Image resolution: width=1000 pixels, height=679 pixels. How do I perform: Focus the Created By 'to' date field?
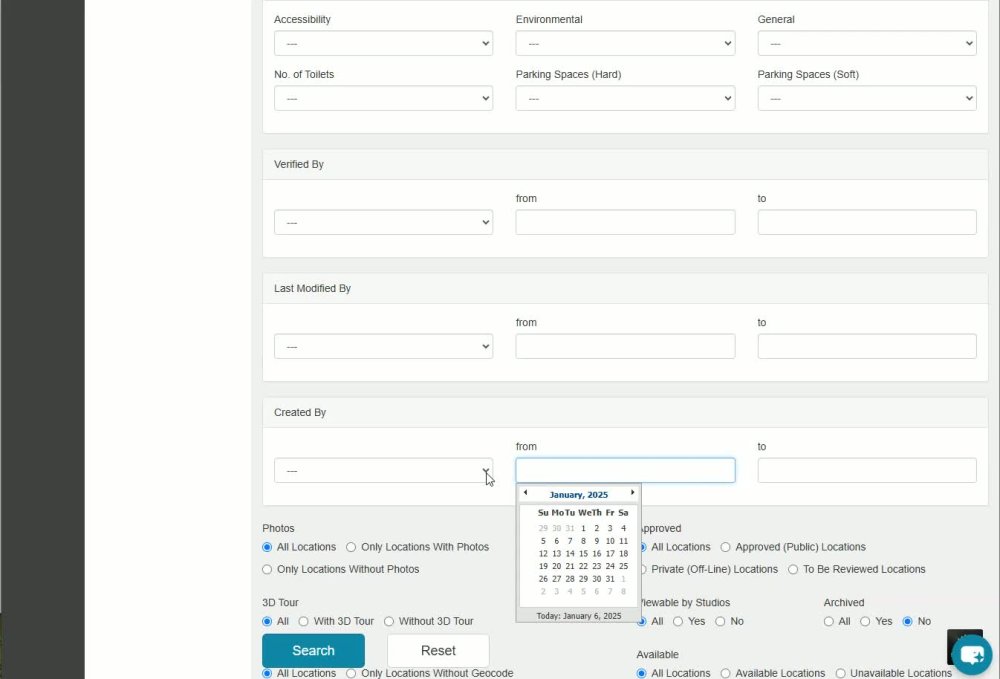[x=867, y=471]
